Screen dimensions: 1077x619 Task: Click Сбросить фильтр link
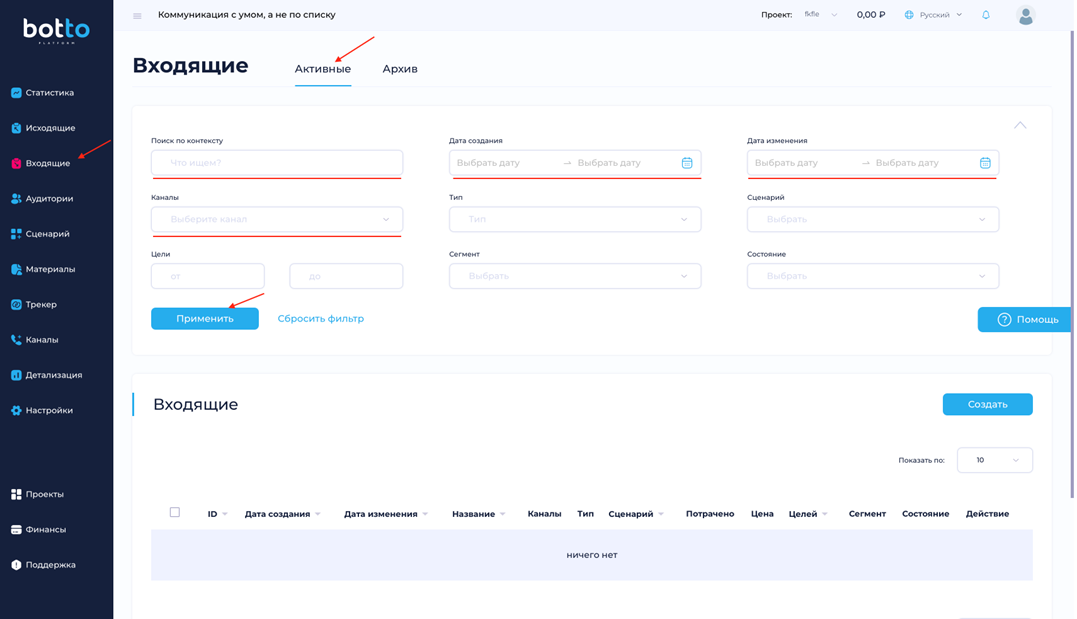(x=321, y=319)
